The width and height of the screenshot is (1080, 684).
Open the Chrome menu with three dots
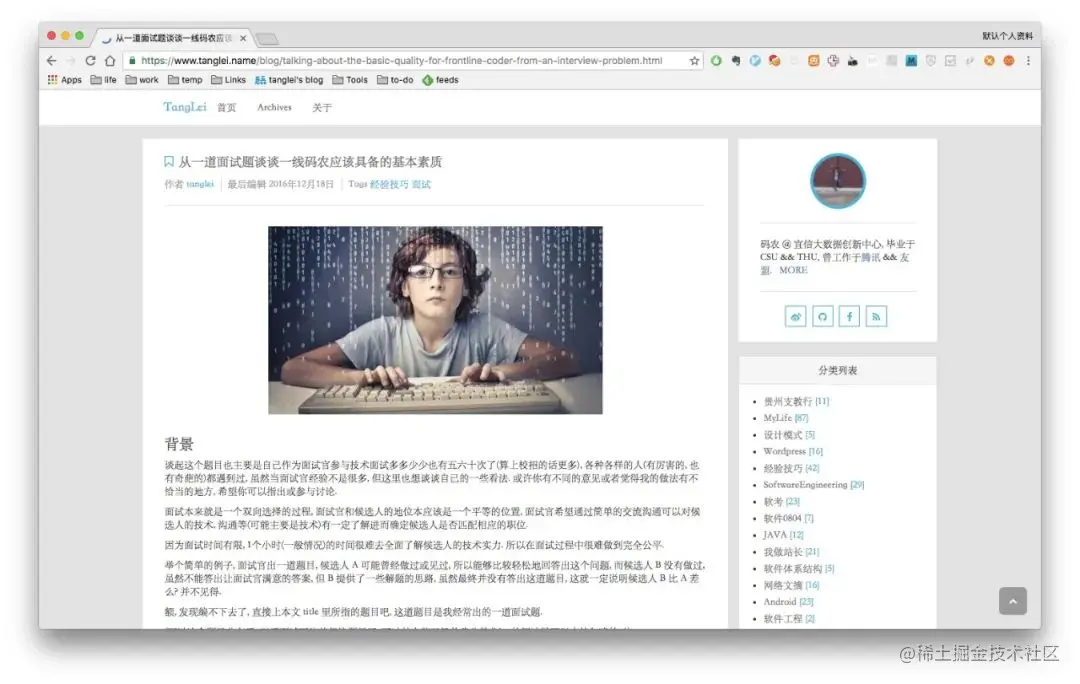(1028, 61)
